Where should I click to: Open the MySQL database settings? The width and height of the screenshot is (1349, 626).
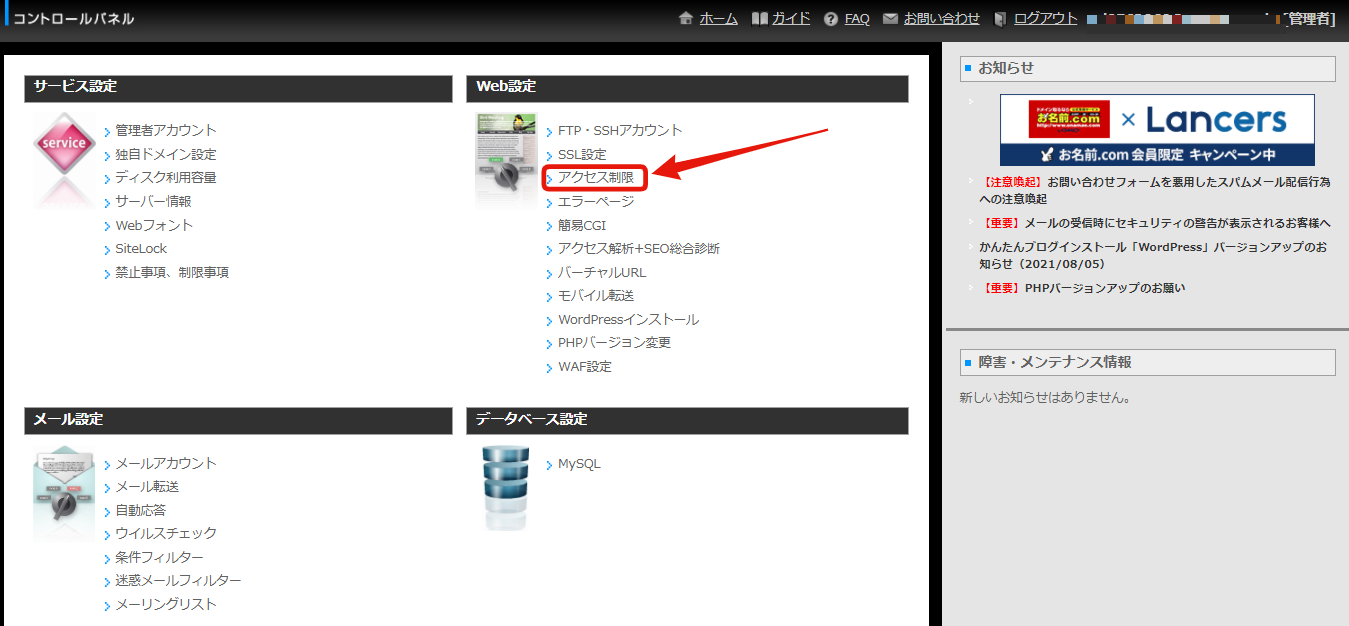click(579, 464)
